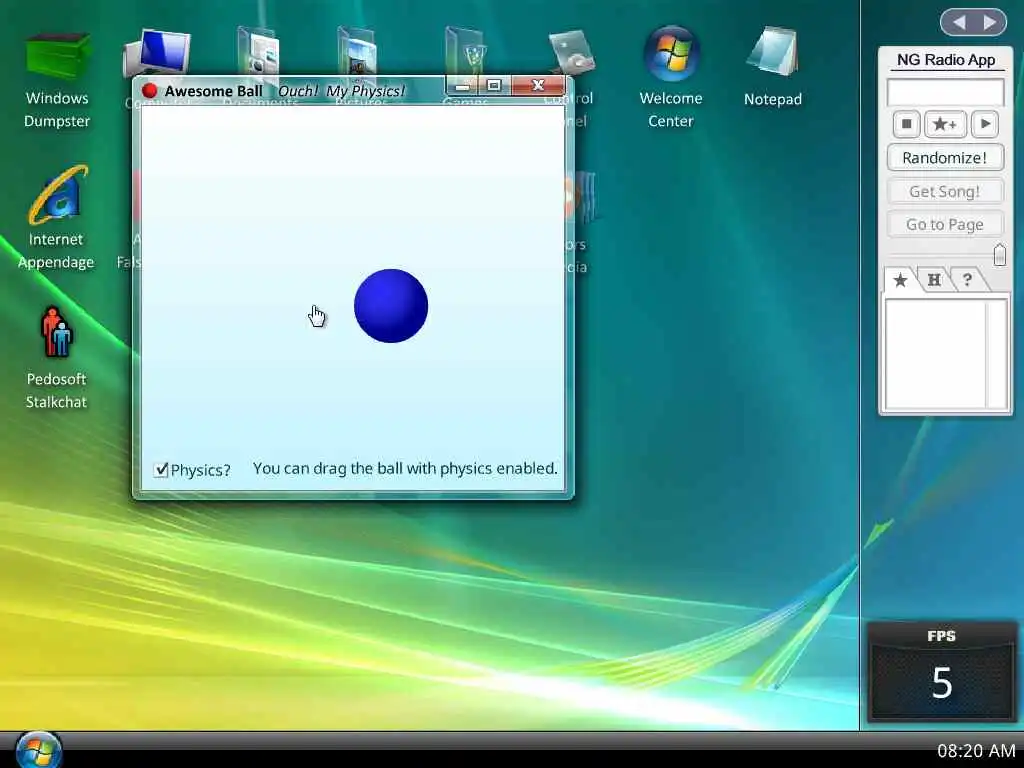
Task: Maximize the Awesome Ball window
Action: [494, 86]
